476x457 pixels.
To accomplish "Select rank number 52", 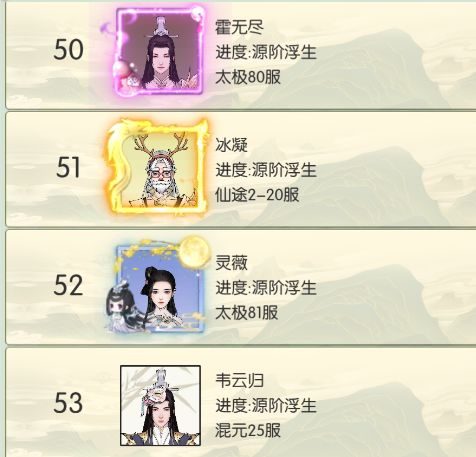I will tap(68, 285).
